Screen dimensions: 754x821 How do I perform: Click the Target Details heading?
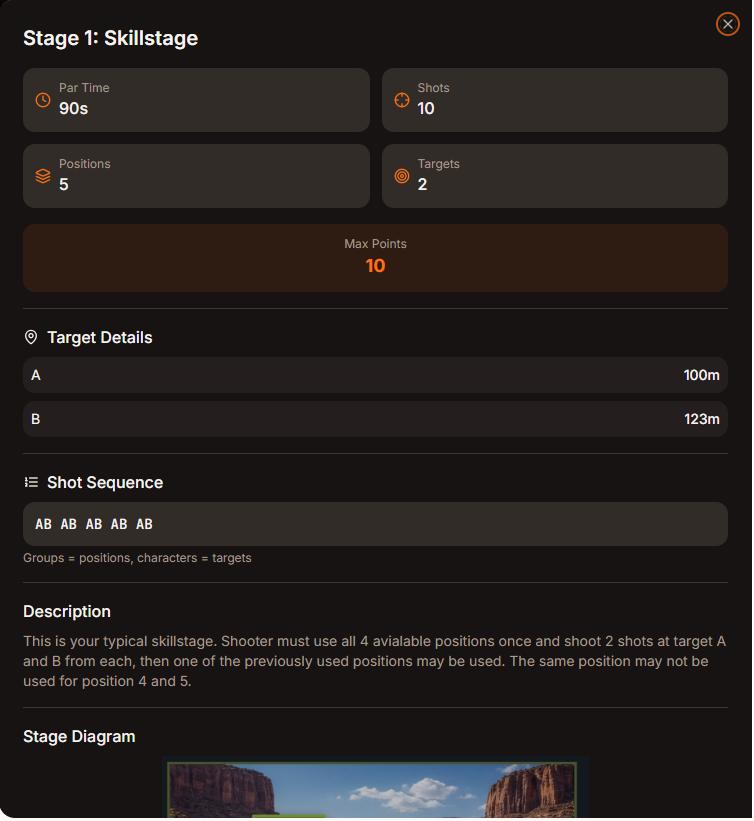tap(100, 338)
